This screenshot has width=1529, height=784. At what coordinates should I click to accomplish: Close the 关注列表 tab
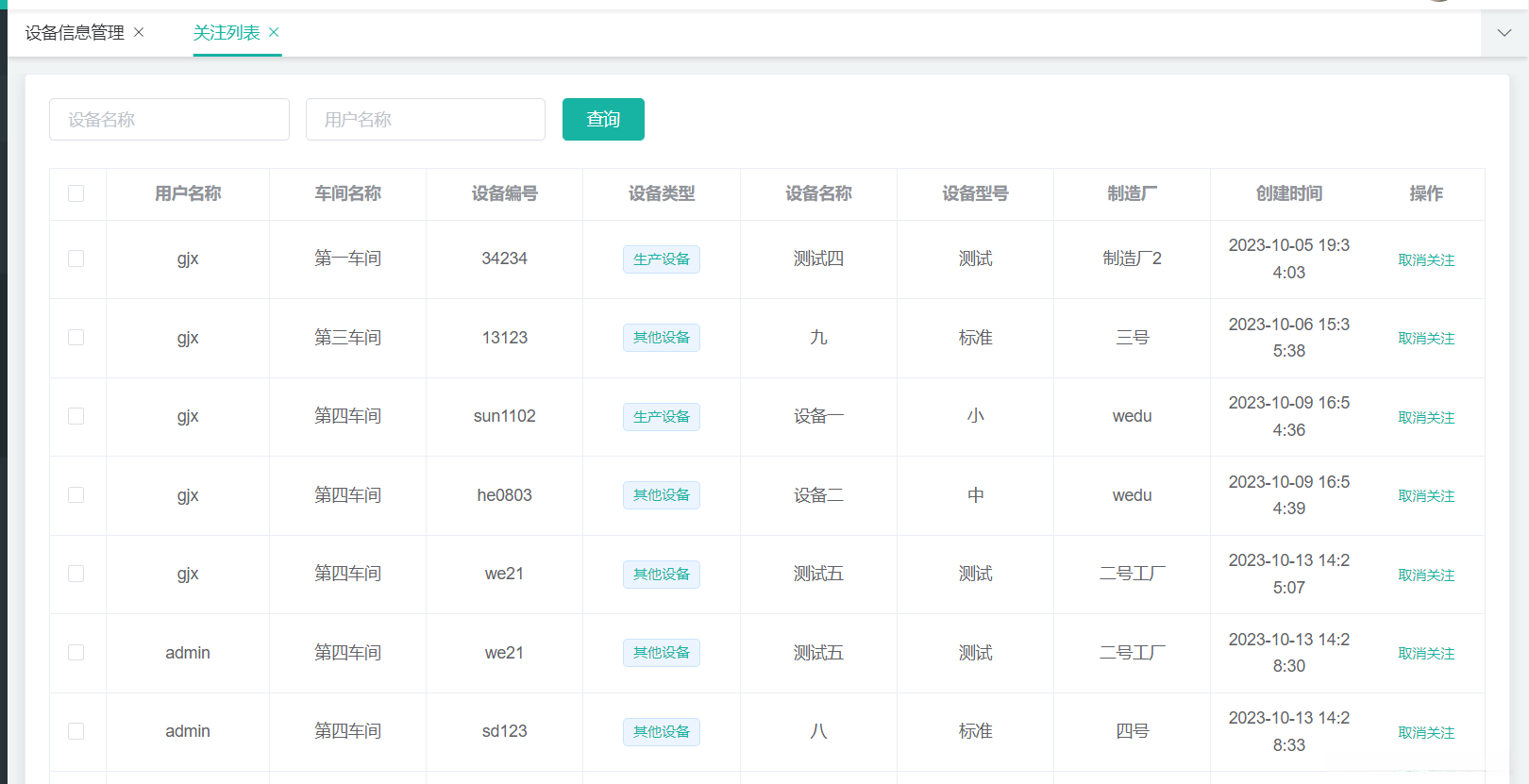pyautogui.click(x=274, y=32)
